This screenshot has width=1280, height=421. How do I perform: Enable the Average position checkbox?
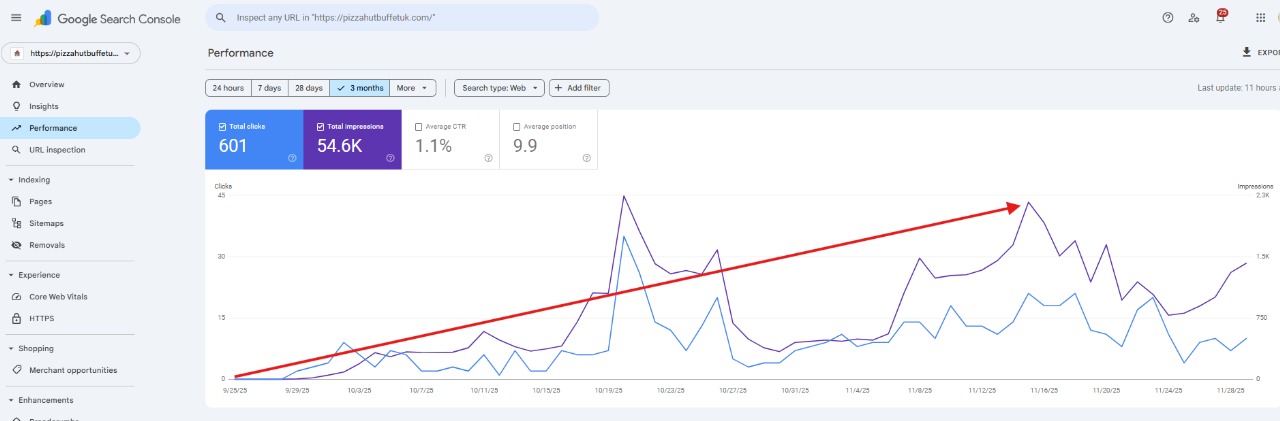(516, 127)
